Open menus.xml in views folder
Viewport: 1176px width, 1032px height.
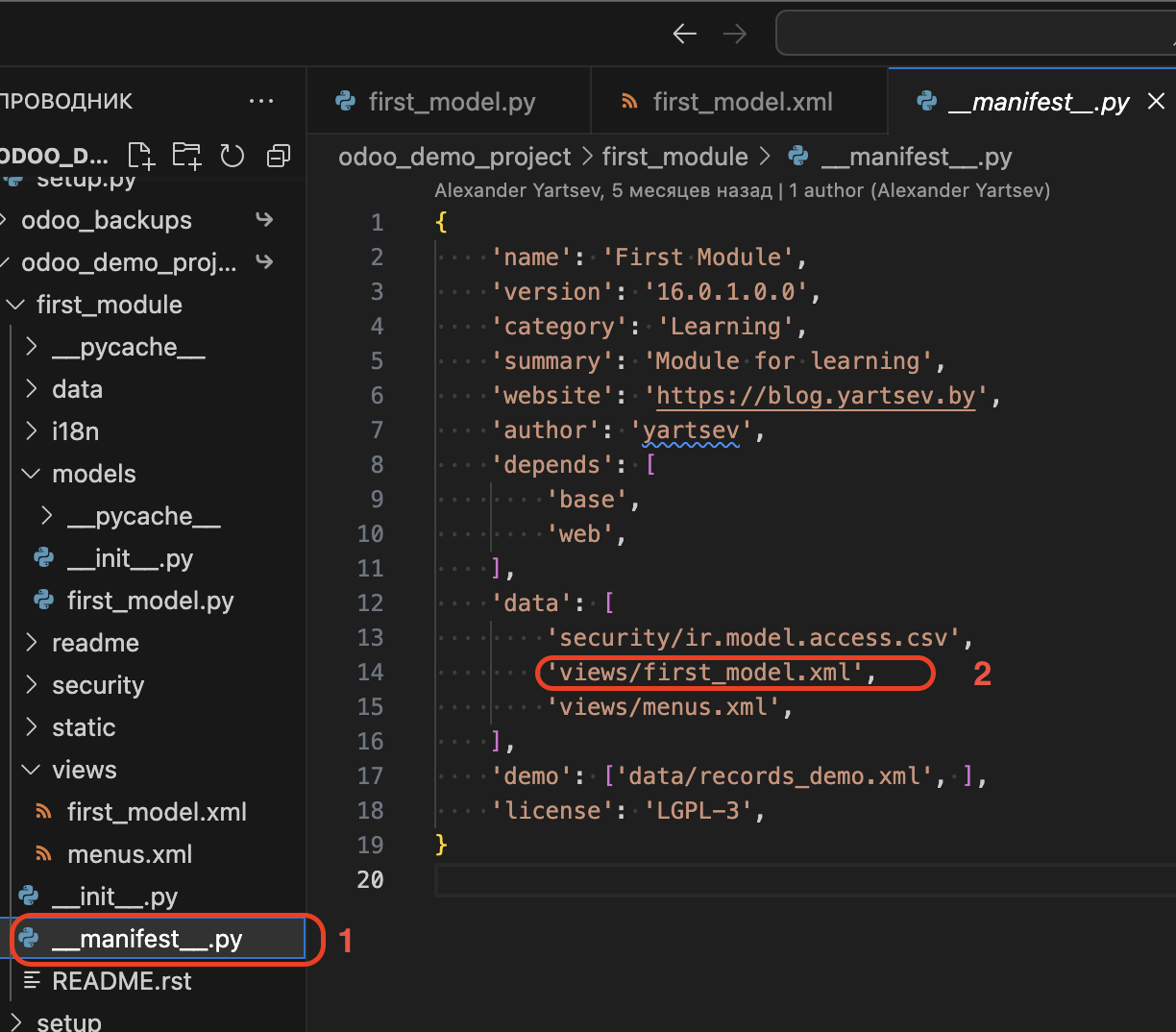(x=130, y=854)
